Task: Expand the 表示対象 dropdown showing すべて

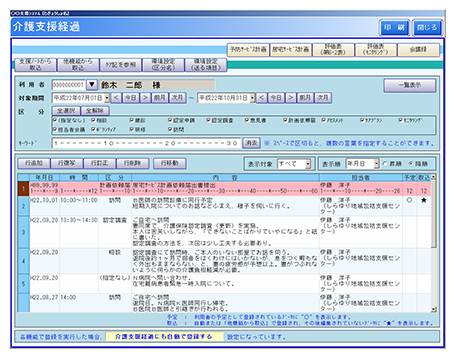Action: point(308,164)
